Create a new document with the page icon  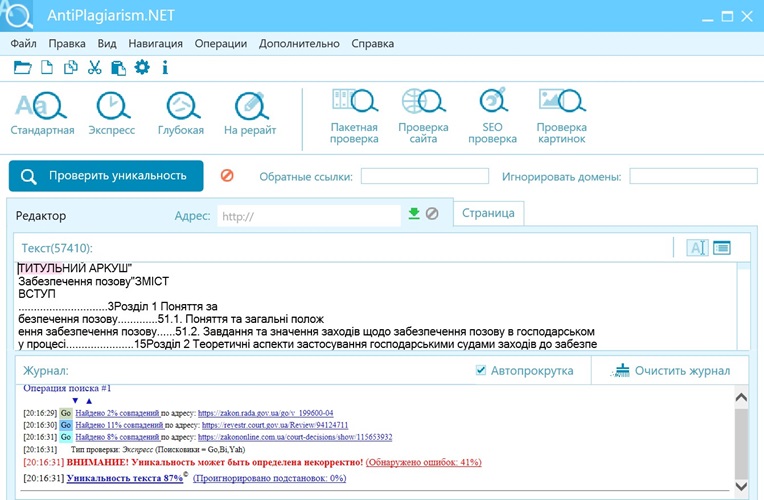(47, 67)
